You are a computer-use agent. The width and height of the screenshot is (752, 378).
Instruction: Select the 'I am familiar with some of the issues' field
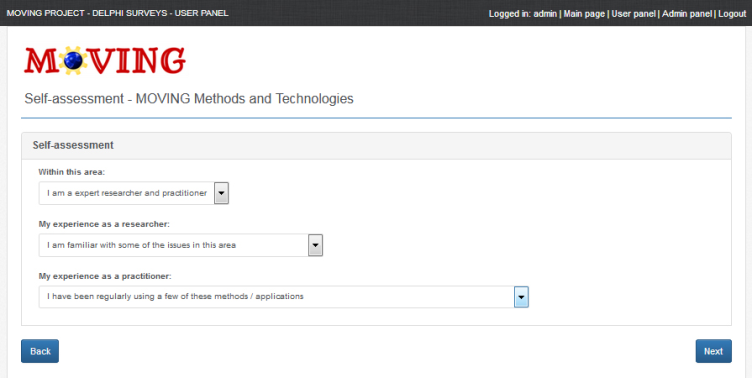pyautogui.click(x=181, y=245)
